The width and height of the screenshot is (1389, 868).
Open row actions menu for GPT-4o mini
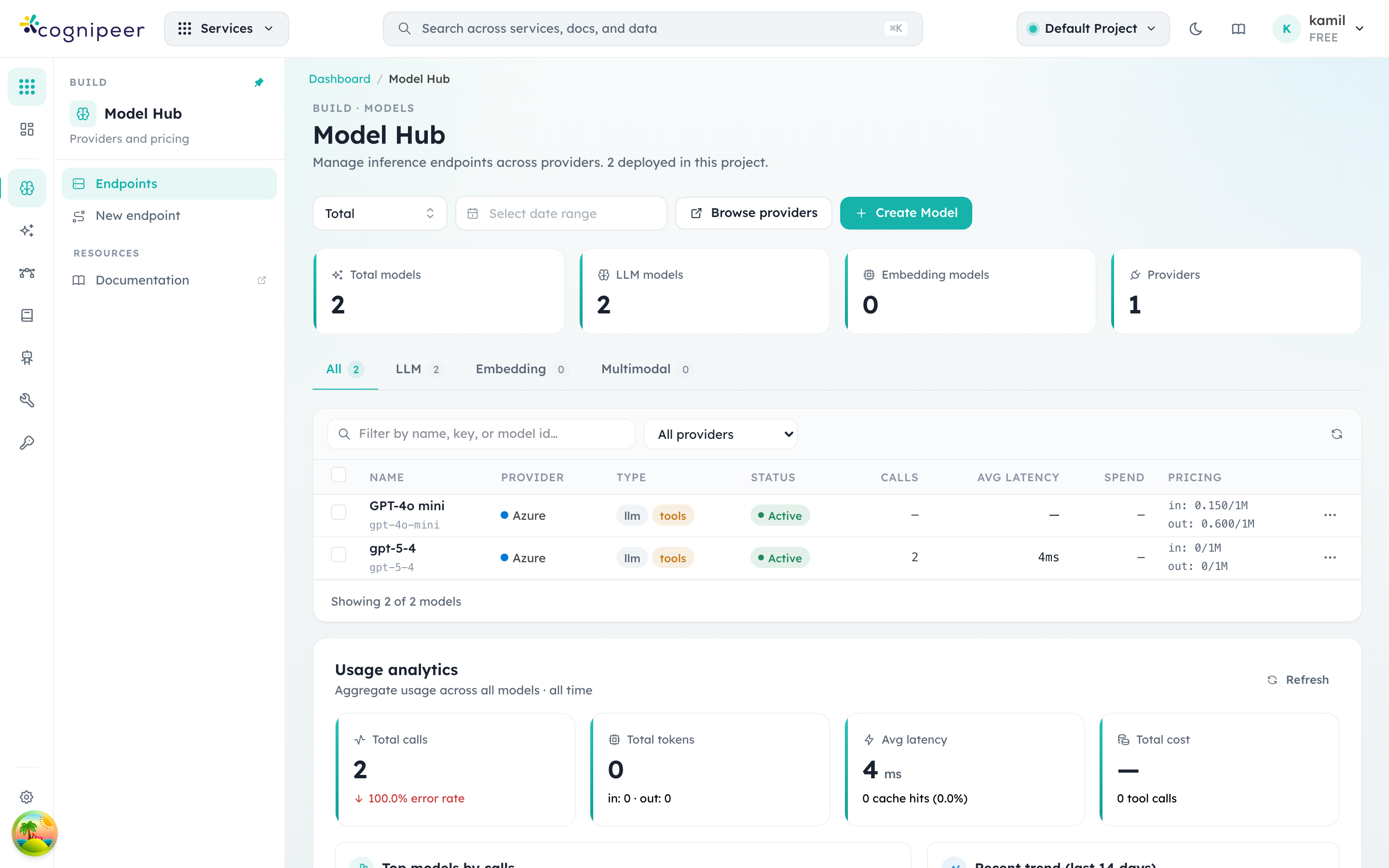pos(1330,515)
